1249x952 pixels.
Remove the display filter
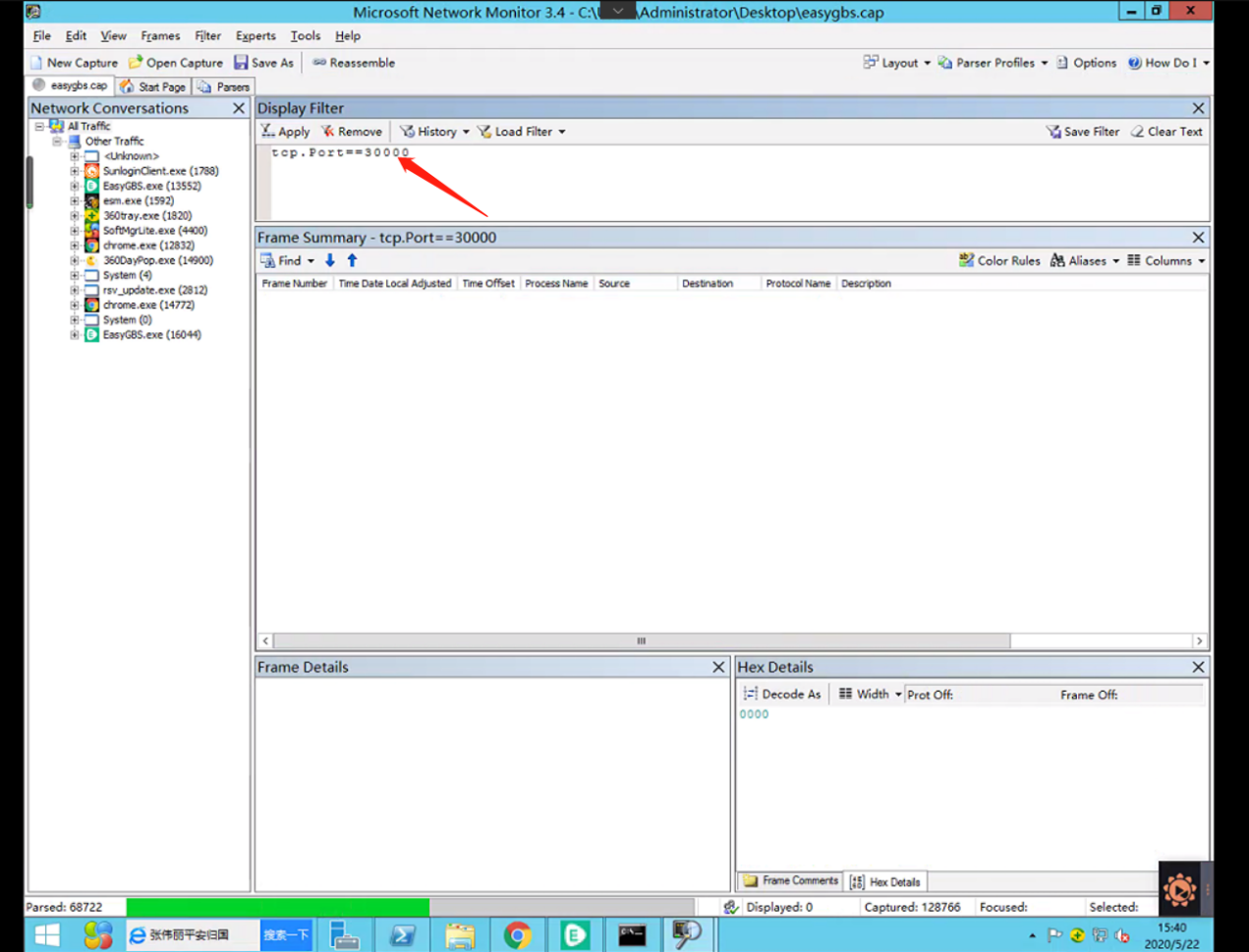pyautogui.click(x=351, y=132)
